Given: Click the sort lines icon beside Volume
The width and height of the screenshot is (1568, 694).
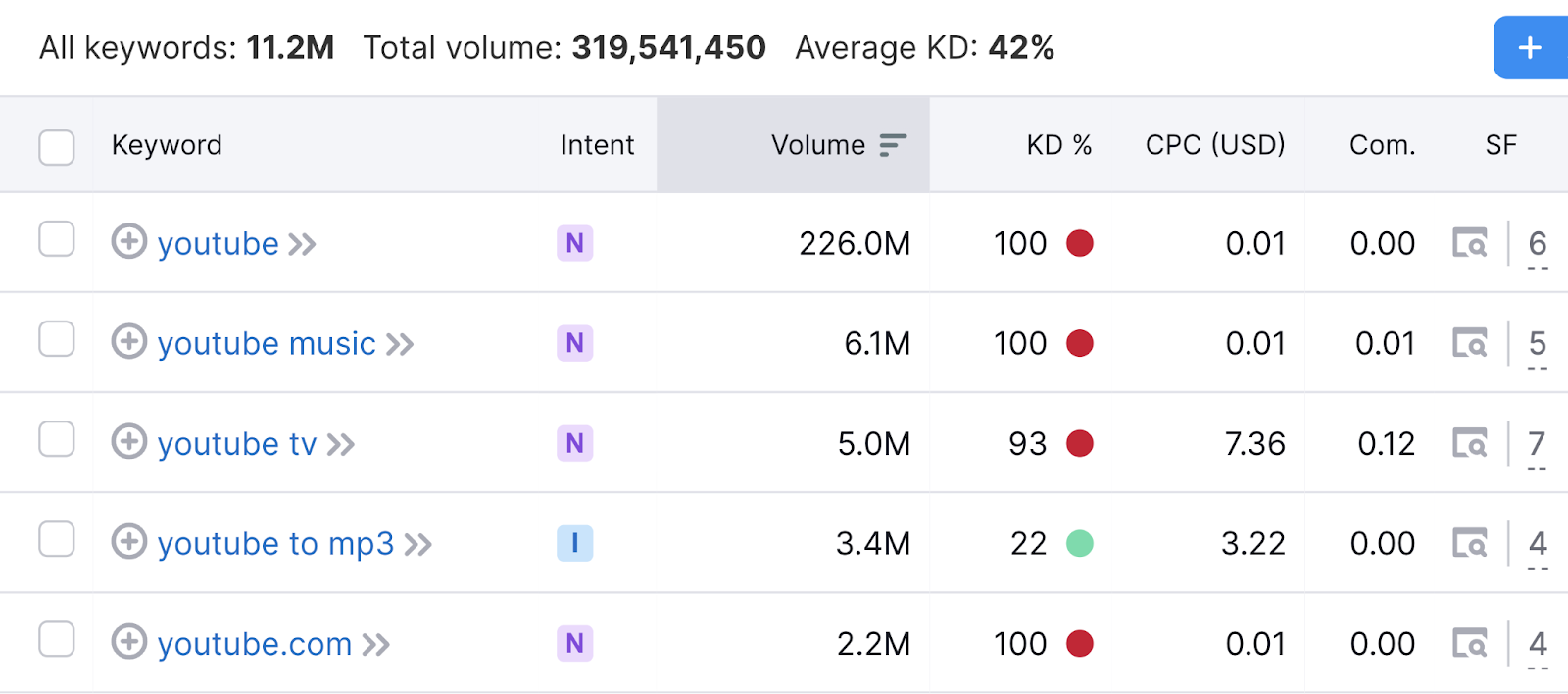Looking at the screenshot, I should pyautogui.click(x=893, y=145).
